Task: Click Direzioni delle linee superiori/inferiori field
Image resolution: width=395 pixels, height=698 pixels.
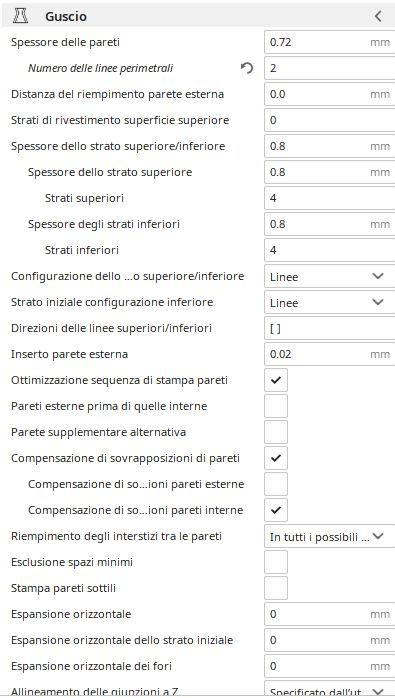Action: pos(330,329)
